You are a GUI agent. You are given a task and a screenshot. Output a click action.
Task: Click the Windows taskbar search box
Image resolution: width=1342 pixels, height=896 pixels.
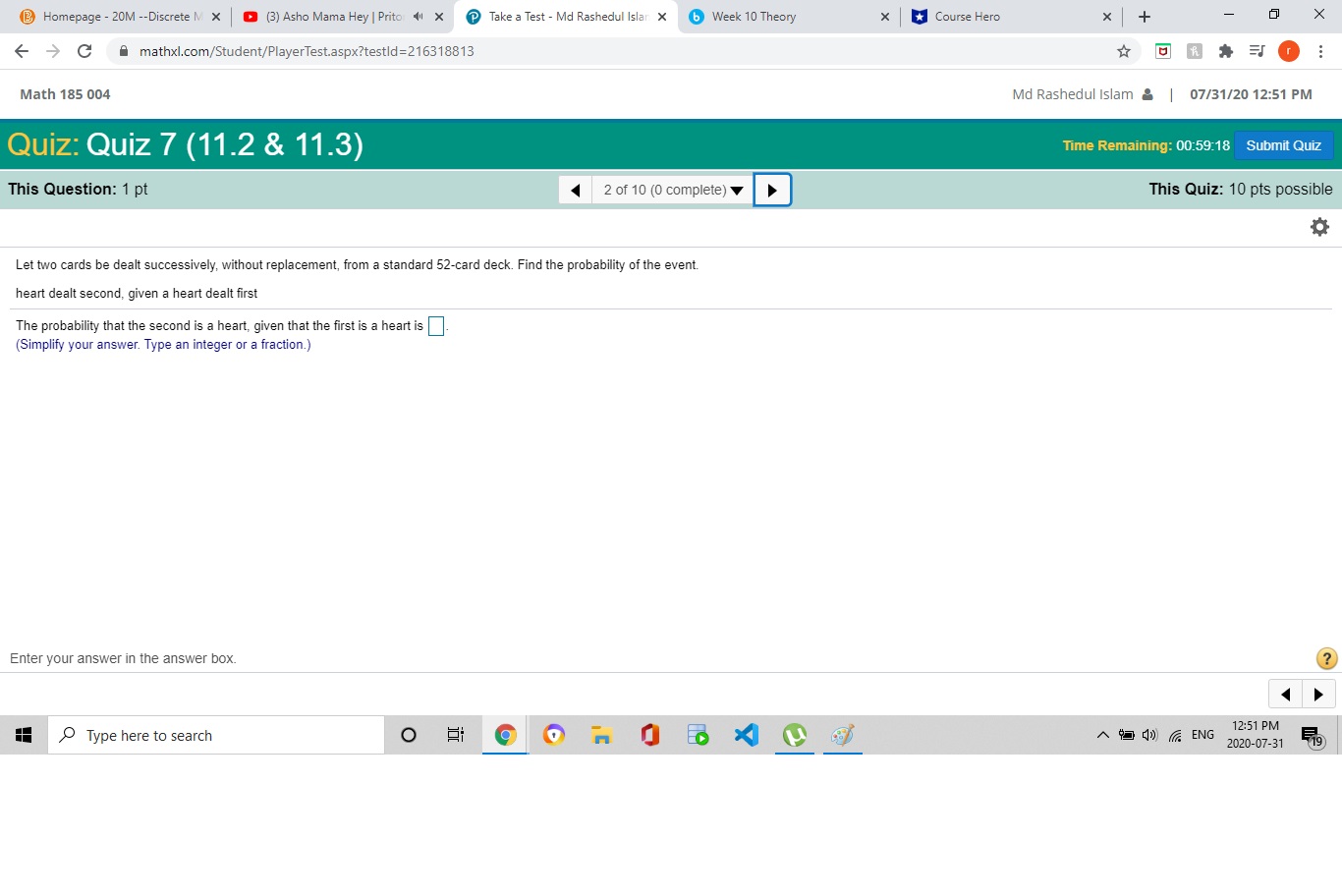click(x=216, y=735)
